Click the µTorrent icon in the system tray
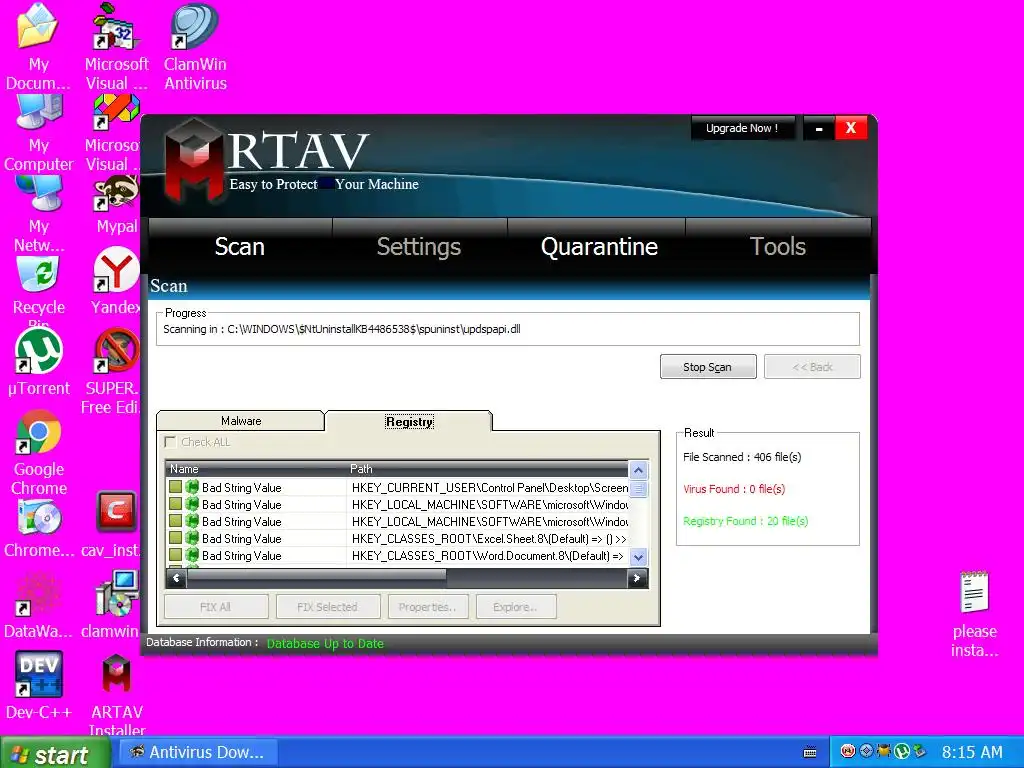The image size is (1024, 768). [x=902, y=751]
